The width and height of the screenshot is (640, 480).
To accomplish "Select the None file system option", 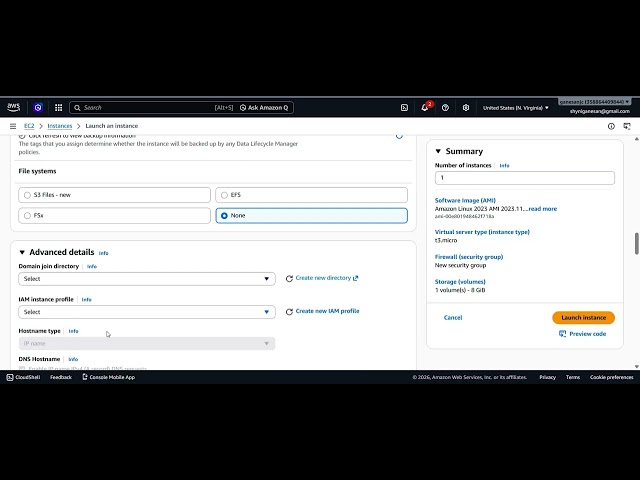I will (x=311, y=216).
